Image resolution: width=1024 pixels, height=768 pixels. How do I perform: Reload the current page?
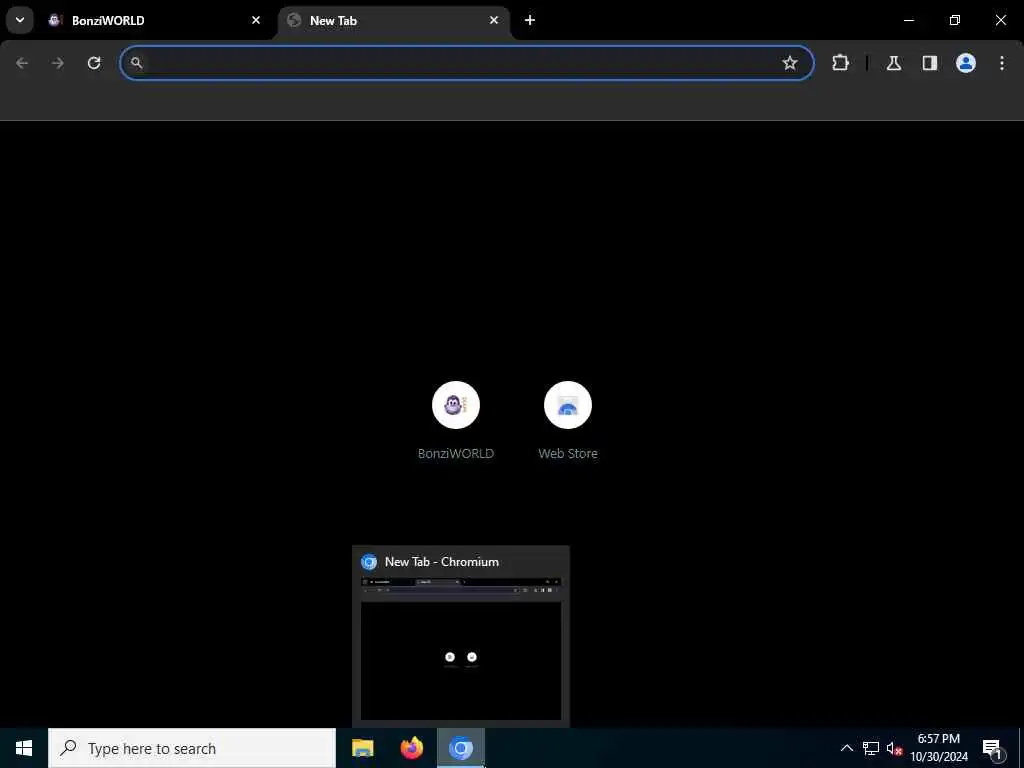point(94,63)
